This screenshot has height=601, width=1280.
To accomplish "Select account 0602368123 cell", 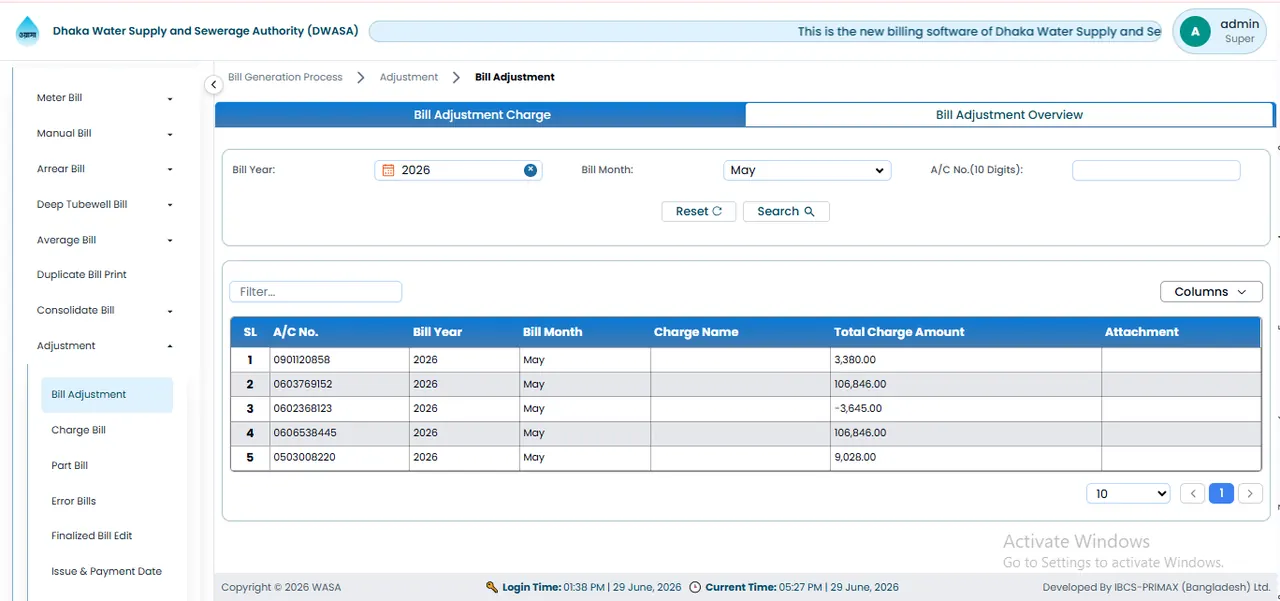I will pos(340,409).
